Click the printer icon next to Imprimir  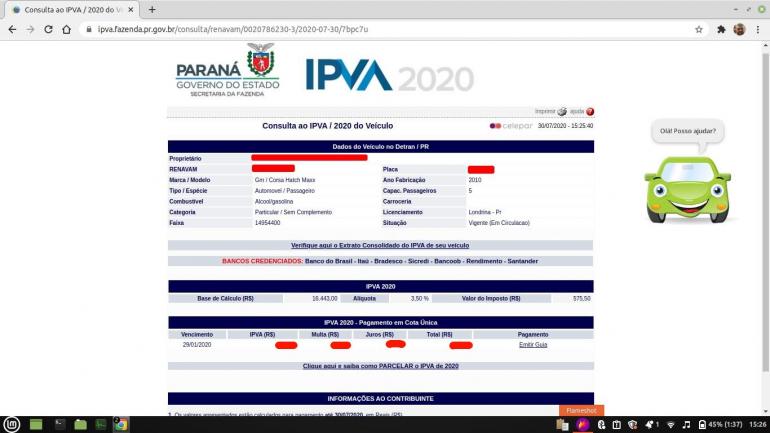[x=562, y=112]
